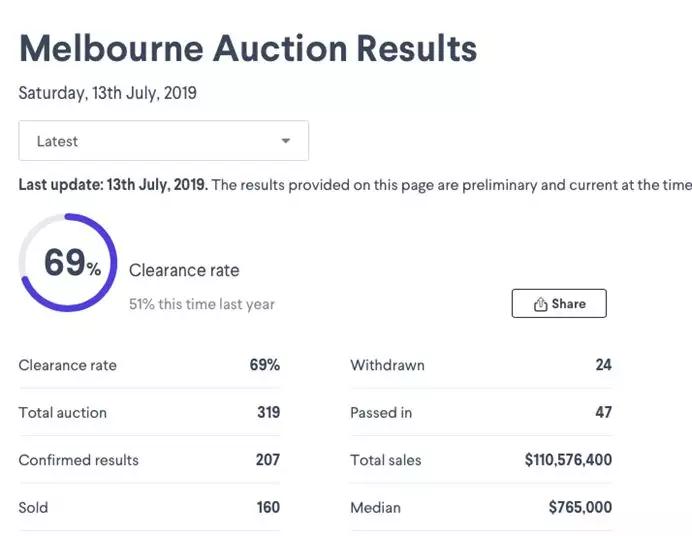Click the 51% this time last year text
The height and width of the screenshot is (536, 692).
202,304
